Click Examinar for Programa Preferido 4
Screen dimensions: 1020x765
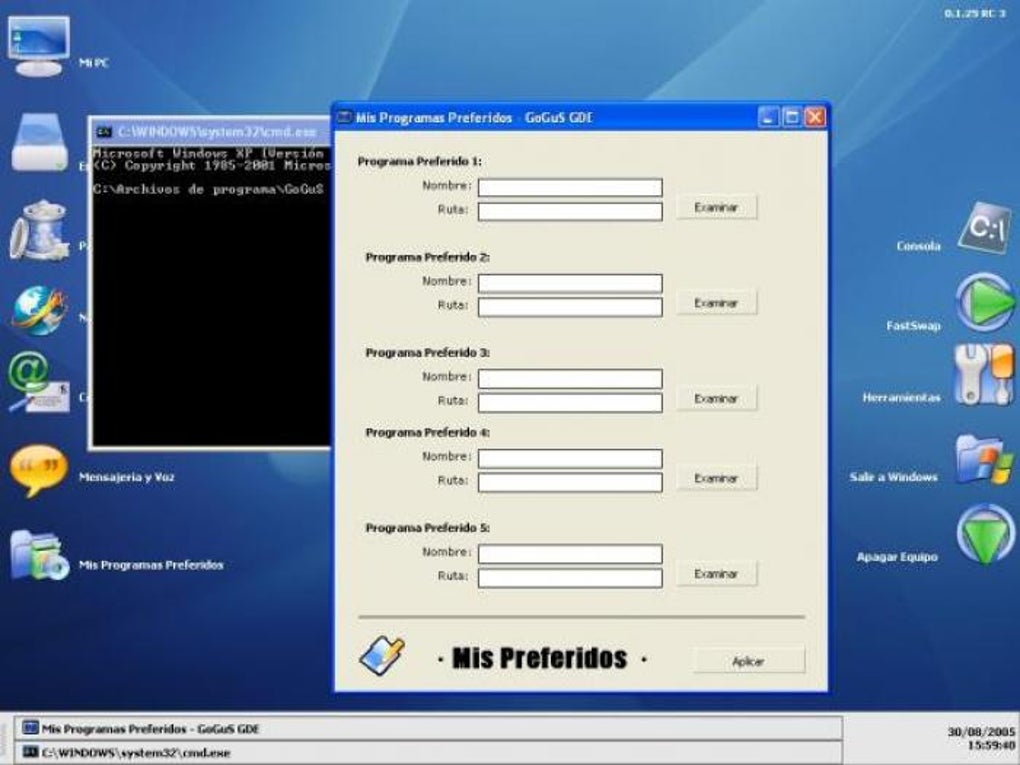click(716, 478)
